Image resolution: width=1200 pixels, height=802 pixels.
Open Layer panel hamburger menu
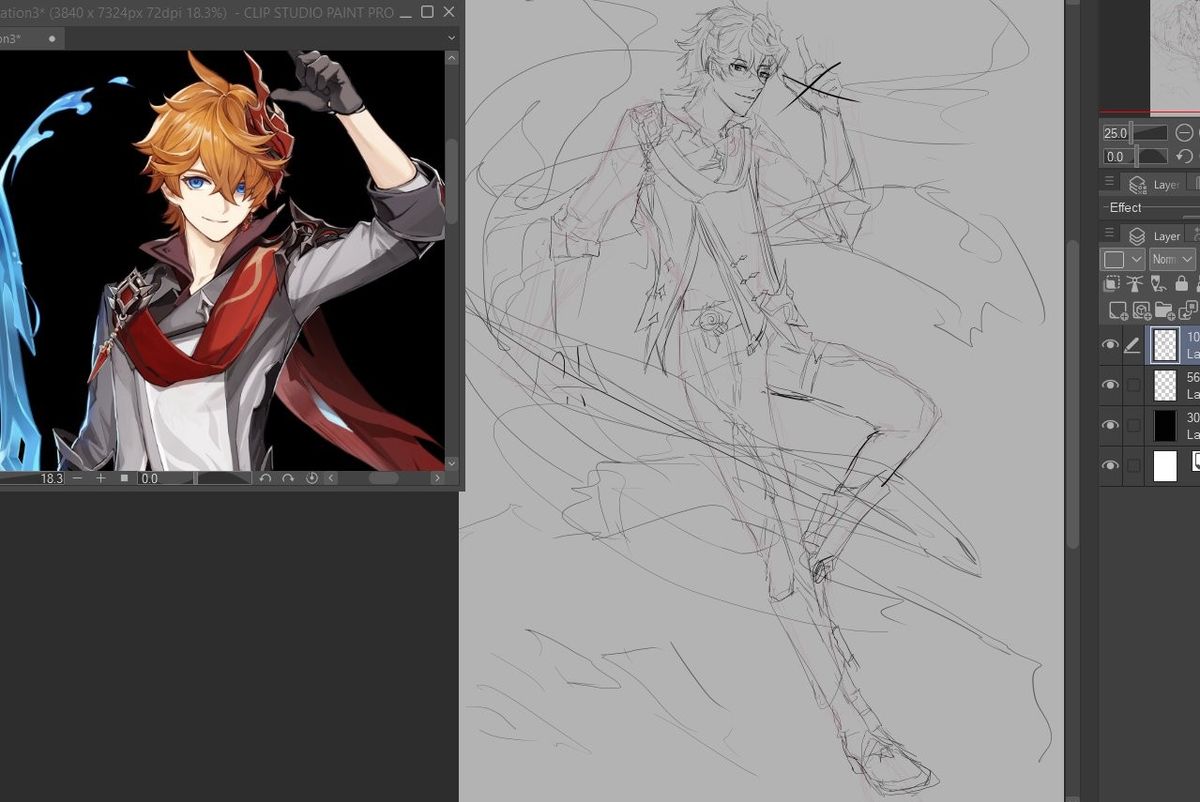(1109, 233)
